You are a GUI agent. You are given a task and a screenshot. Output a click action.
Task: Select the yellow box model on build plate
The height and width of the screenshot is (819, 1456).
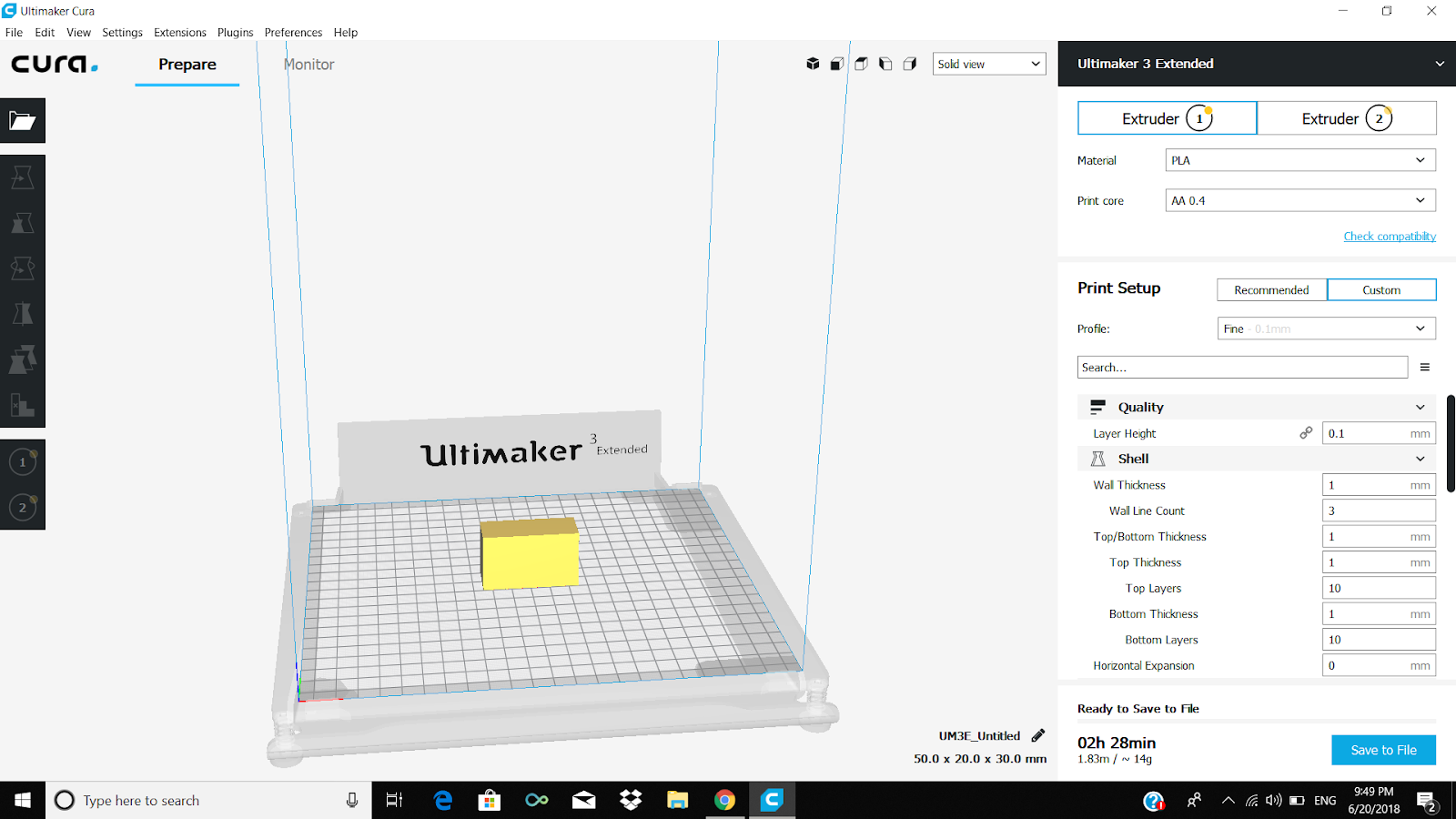[530, 554]
